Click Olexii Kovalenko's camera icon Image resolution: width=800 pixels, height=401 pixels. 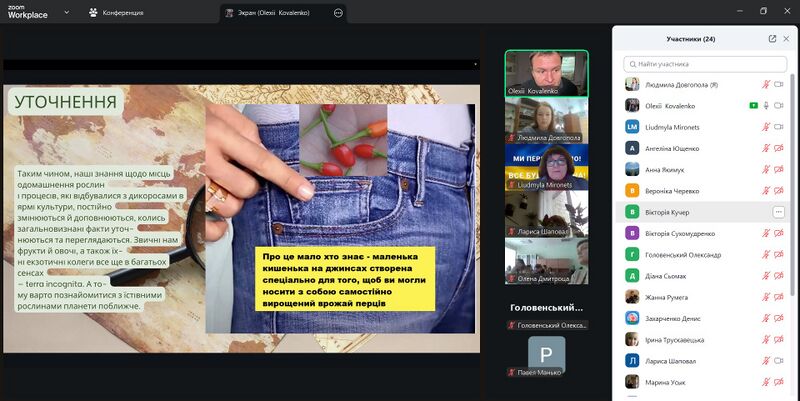pyautogui.click(x=779, y=106)
